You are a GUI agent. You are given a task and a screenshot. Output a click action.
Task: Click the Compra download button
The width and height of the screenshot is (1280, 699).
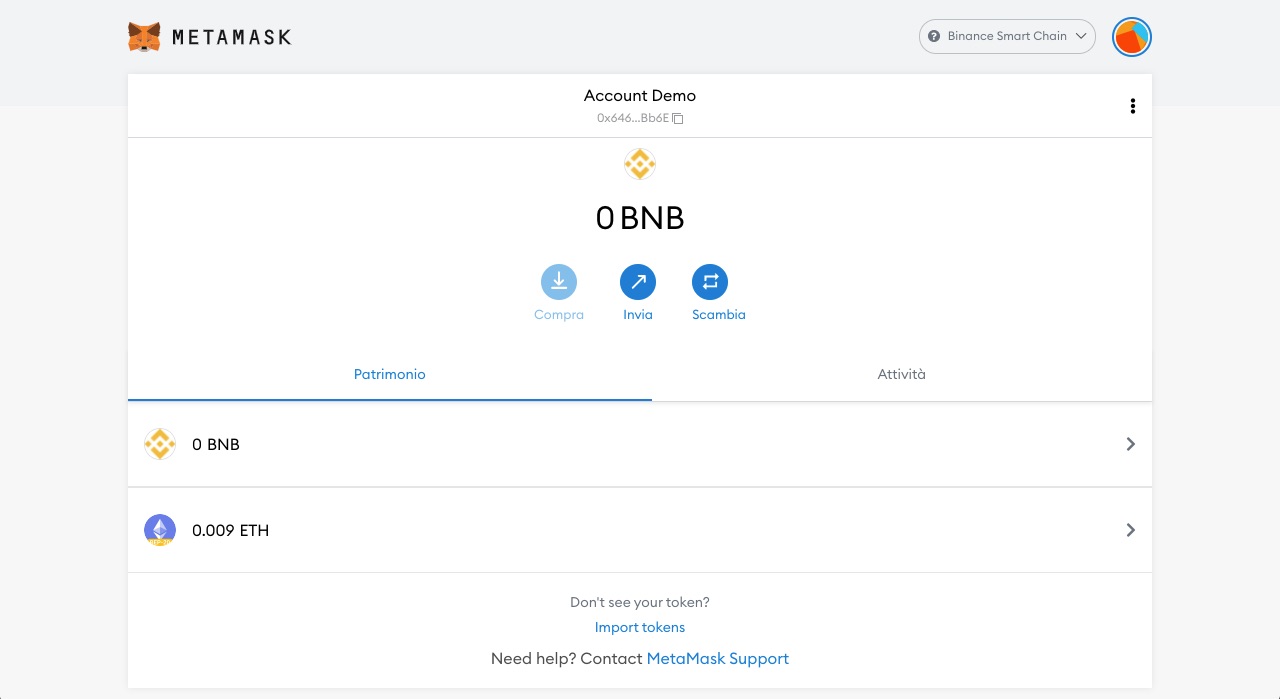pos(559,282)
